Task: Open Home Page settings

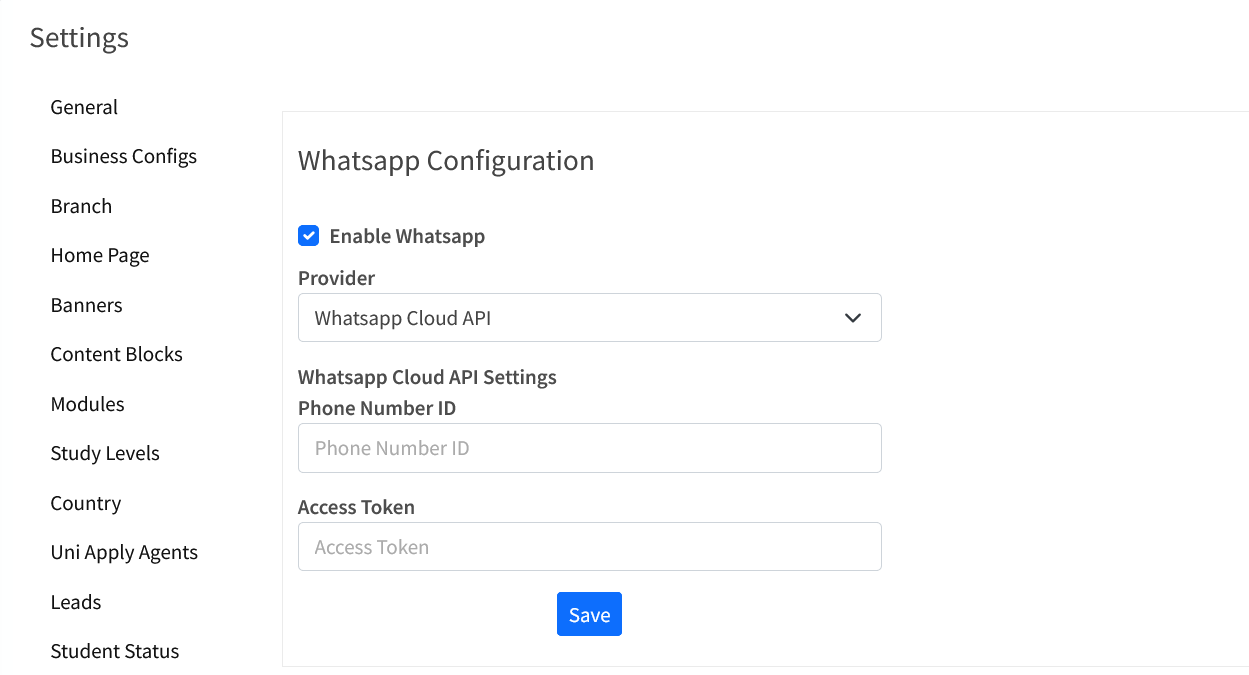Action: [x=100, y=255]
